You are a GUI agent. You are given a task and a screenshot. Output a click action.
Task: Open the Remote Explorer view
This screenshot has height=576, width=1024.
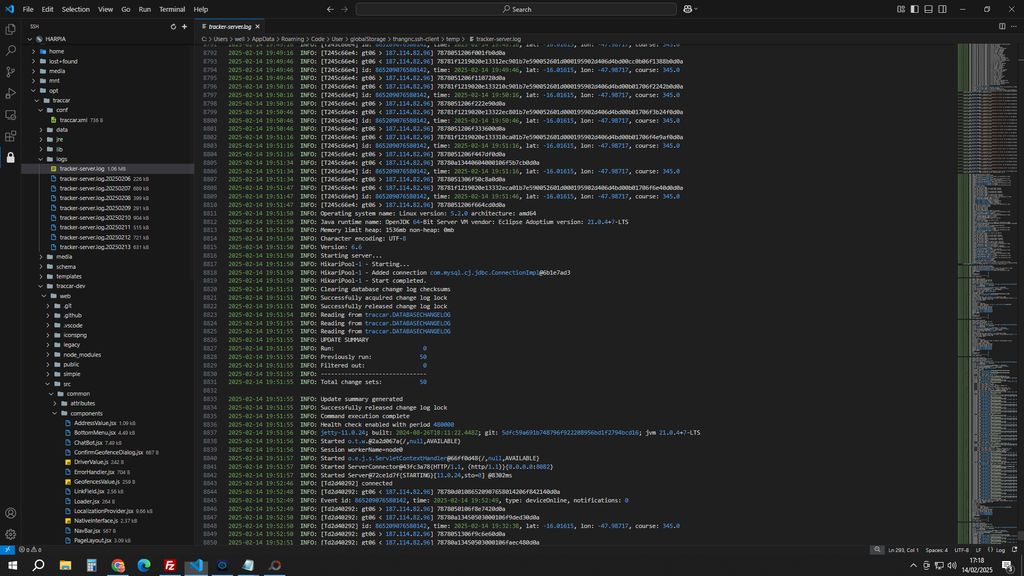10,114
